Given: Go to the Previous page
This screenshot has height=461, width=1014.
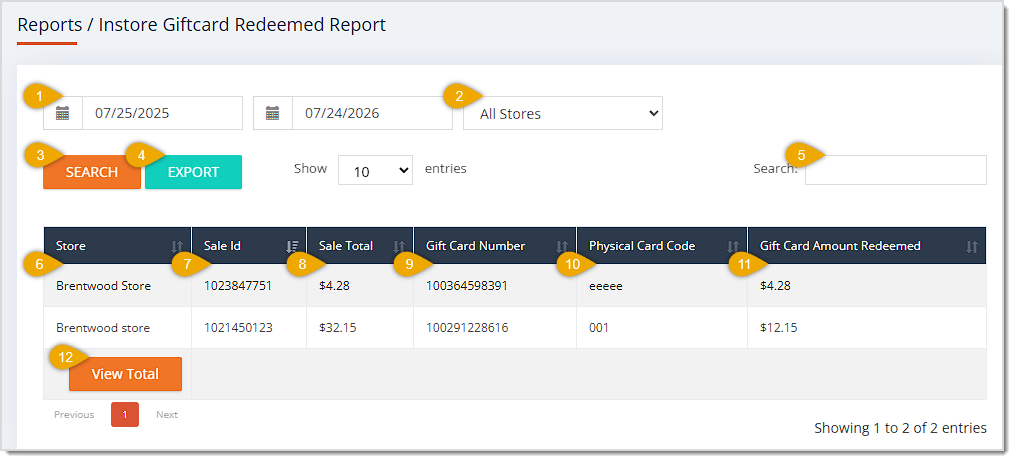Looking at the screenshot, I should pyautogui.click(x=74, y=414).
